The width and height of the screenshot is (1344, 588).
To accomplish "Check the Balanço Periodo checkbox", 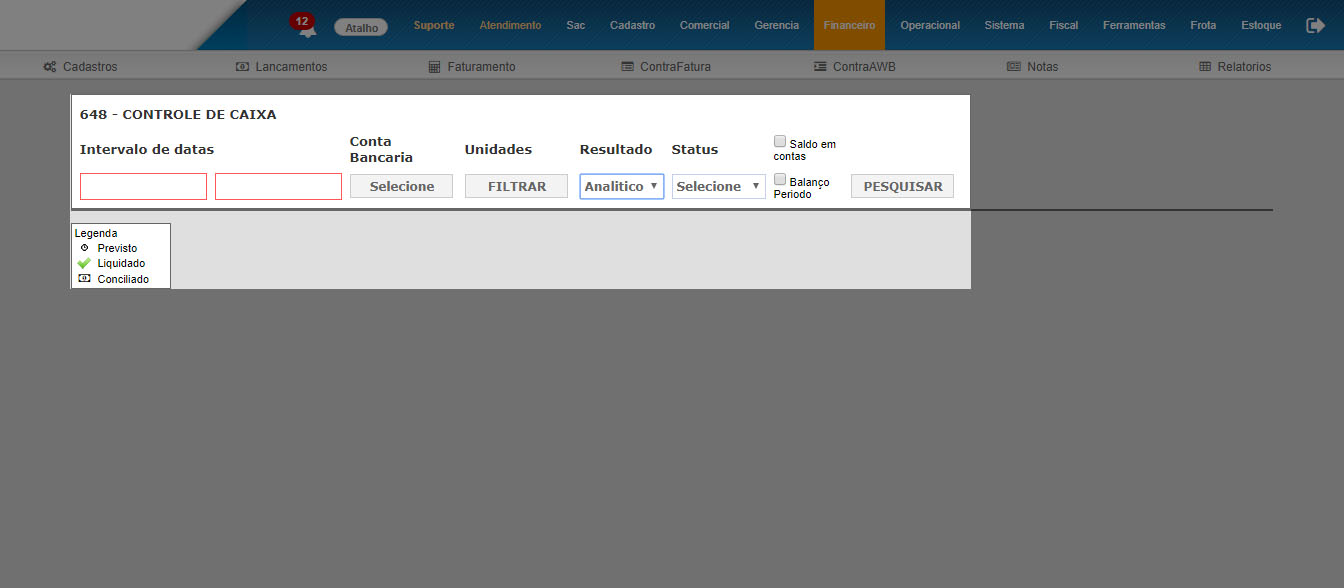I will tap(780, 180).
